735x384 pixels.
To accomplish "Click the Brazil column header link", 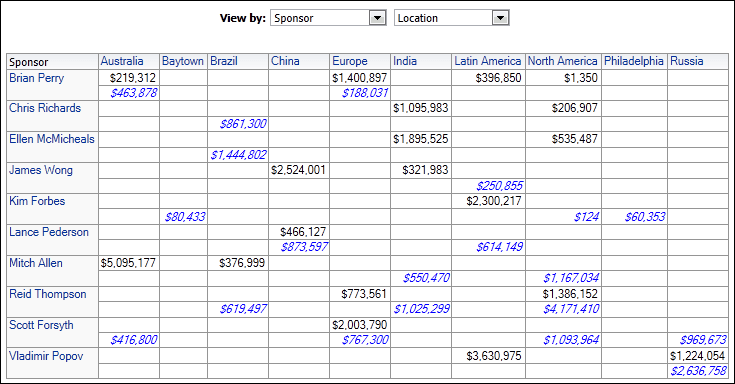I will click(x=224, y=61).
